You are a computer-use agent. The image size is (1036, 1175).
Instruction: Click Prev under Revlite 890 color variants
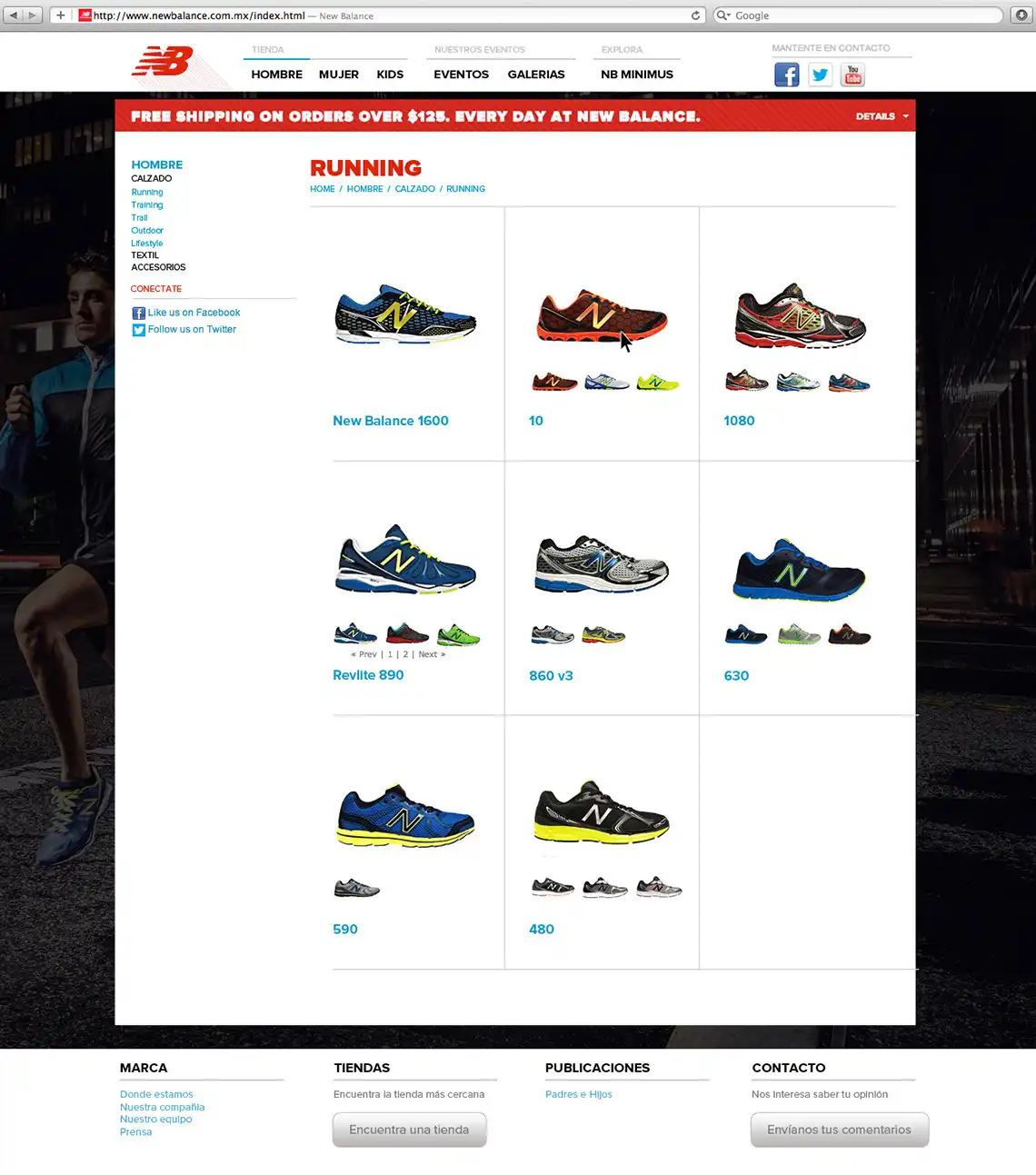[x=364, y=654]
